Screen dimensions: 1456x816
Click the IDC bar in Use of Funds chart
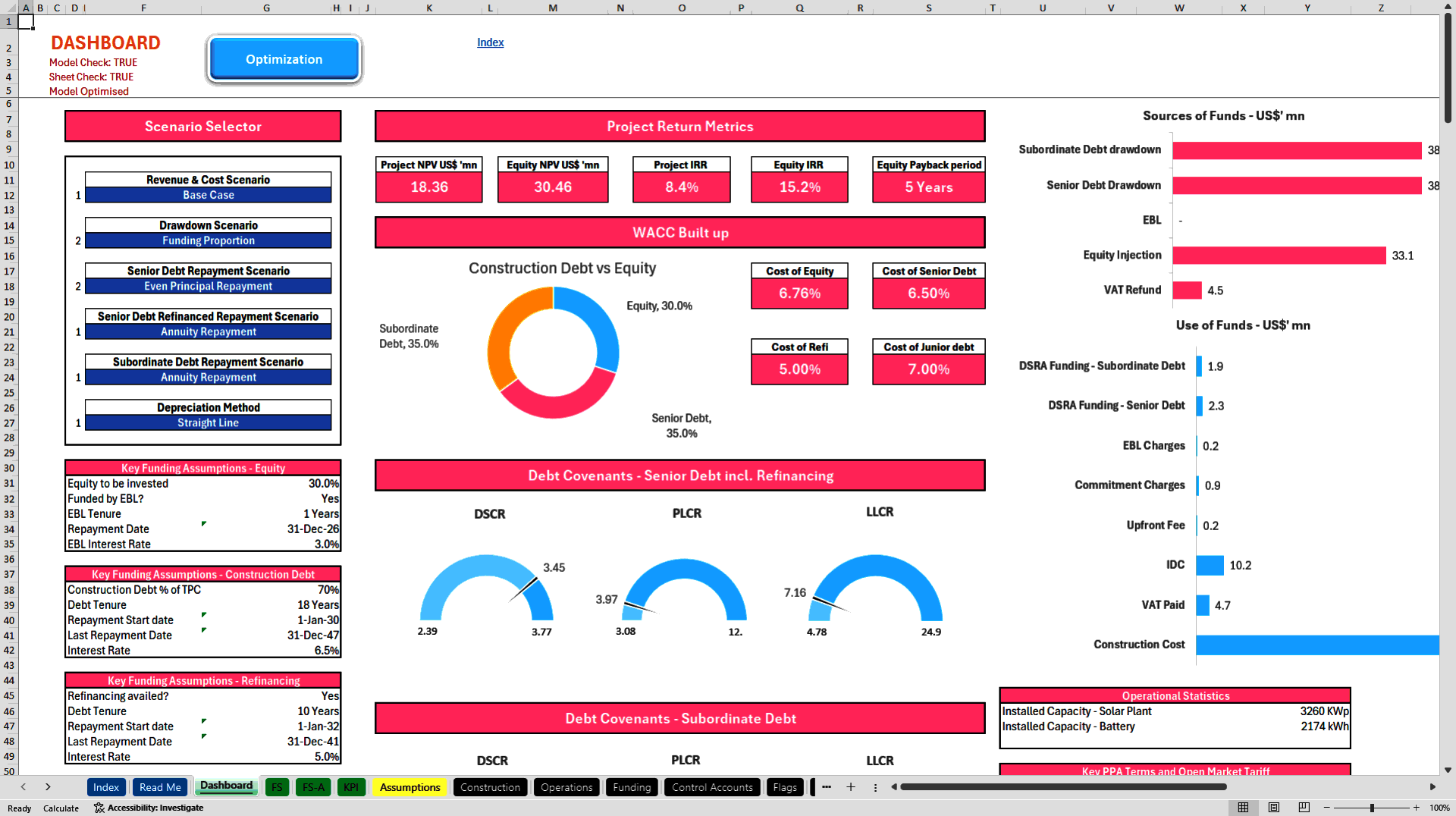1210,565
